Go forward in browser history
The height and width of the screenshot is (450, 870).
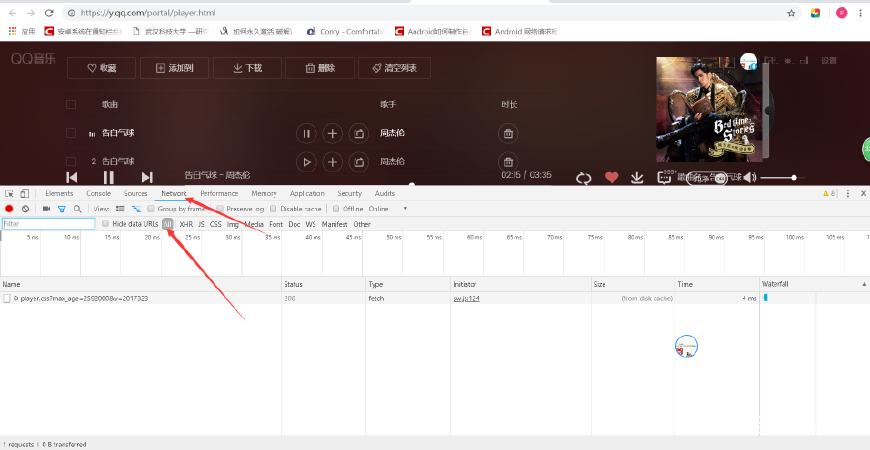31,13
